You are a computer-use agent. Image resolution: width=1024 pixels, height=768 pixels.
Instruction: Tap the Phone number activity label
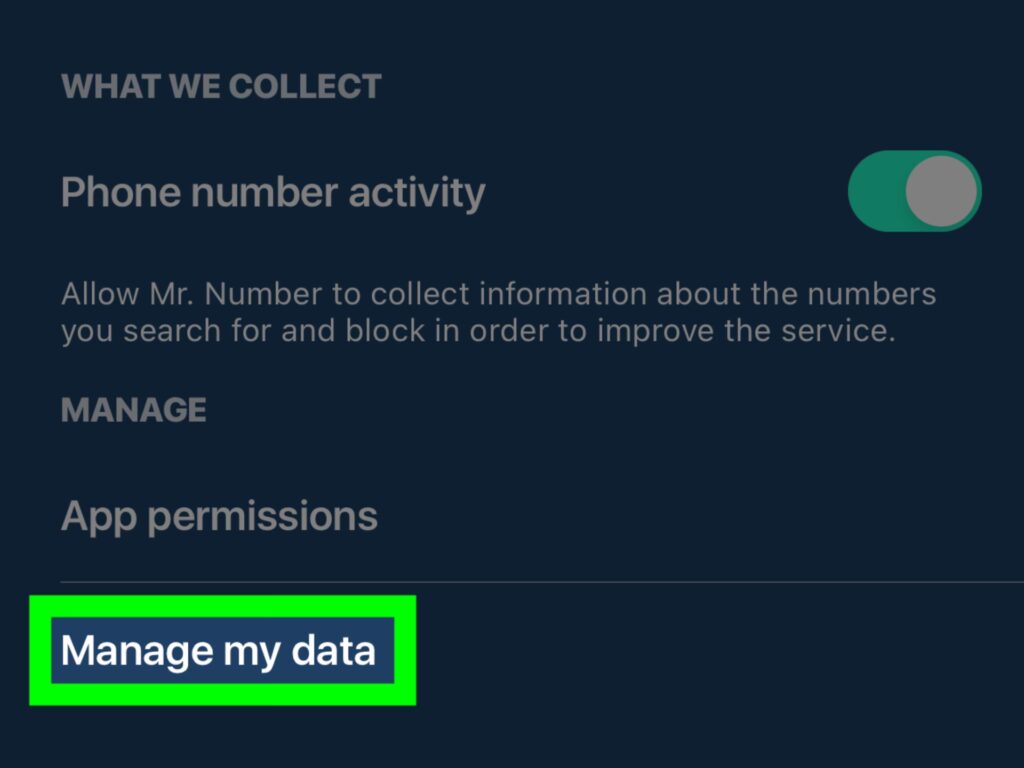273,191
